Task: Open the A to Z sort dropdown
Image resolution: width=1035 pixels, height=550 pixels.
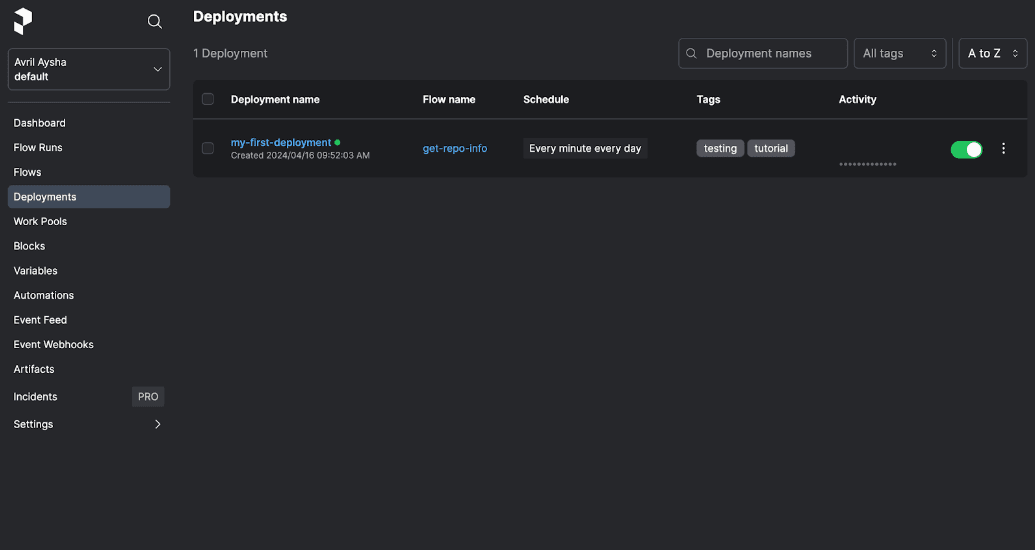Action: [x=992, y=53]
